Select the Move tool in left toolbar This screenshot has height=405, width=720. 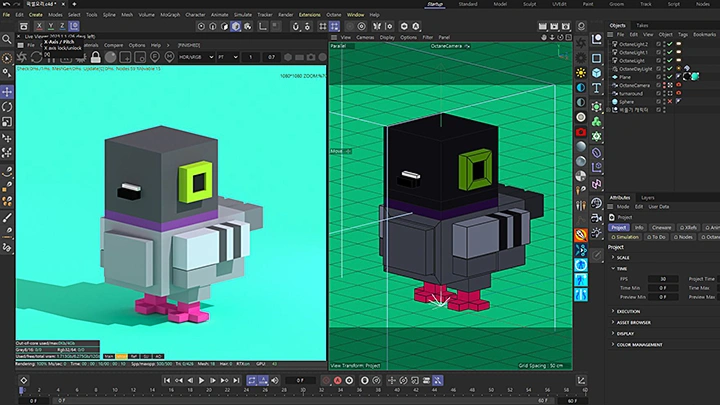[7, 92]
